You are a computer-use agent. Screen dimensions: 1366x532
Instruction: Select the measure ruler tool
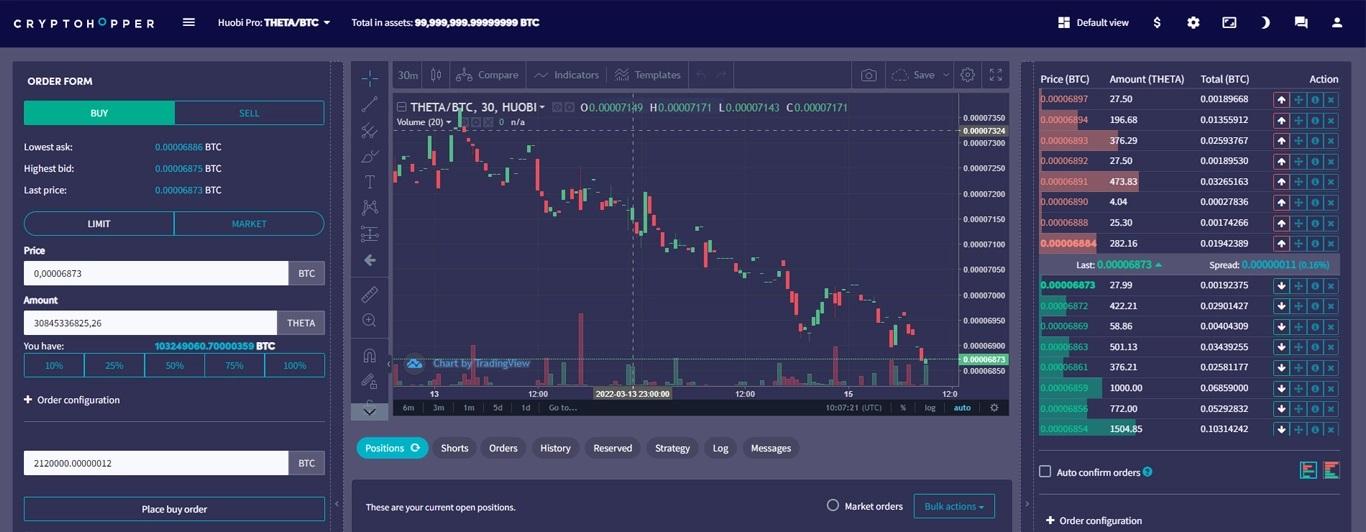[x=369, y=295]
